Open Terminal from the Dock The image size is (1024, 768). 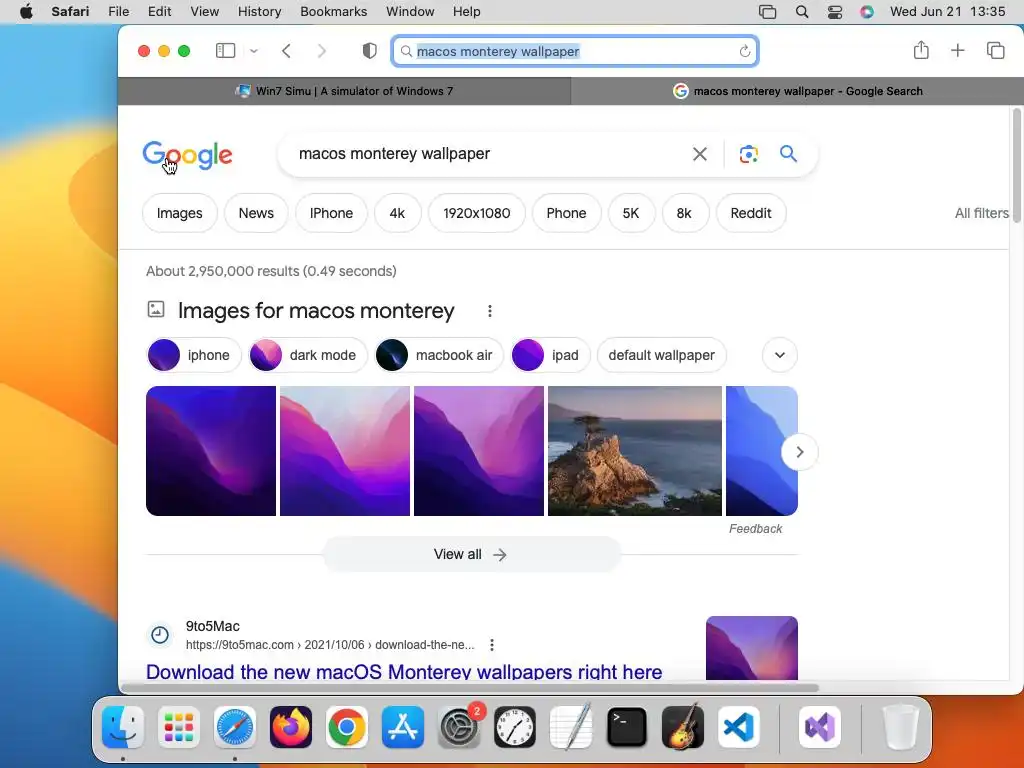point(627,727)
